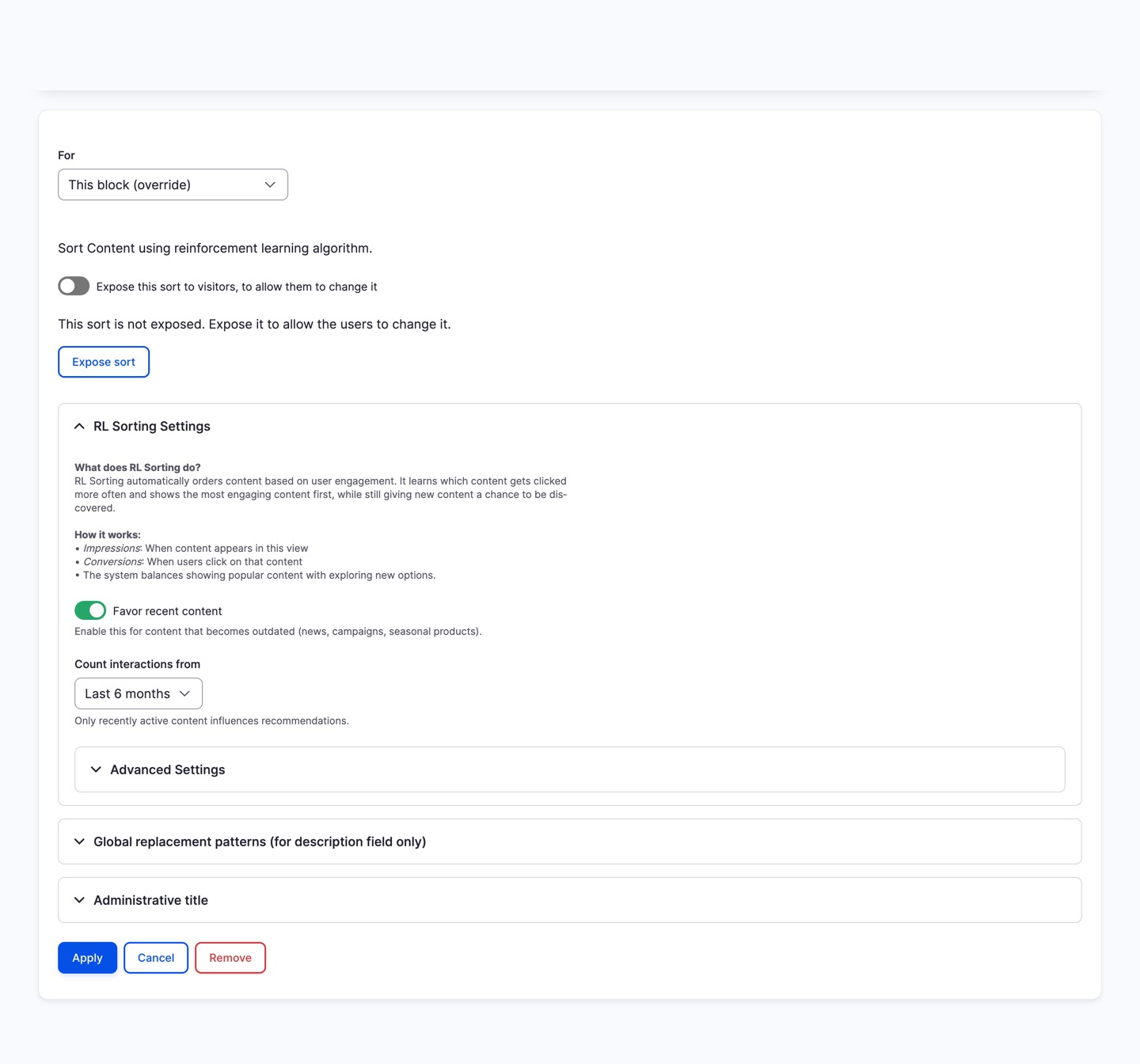Click 'This sort is not exposed' message
Image resolution: width=1140 pixels, height=1064 pixels.
click(x=254, y=324)
